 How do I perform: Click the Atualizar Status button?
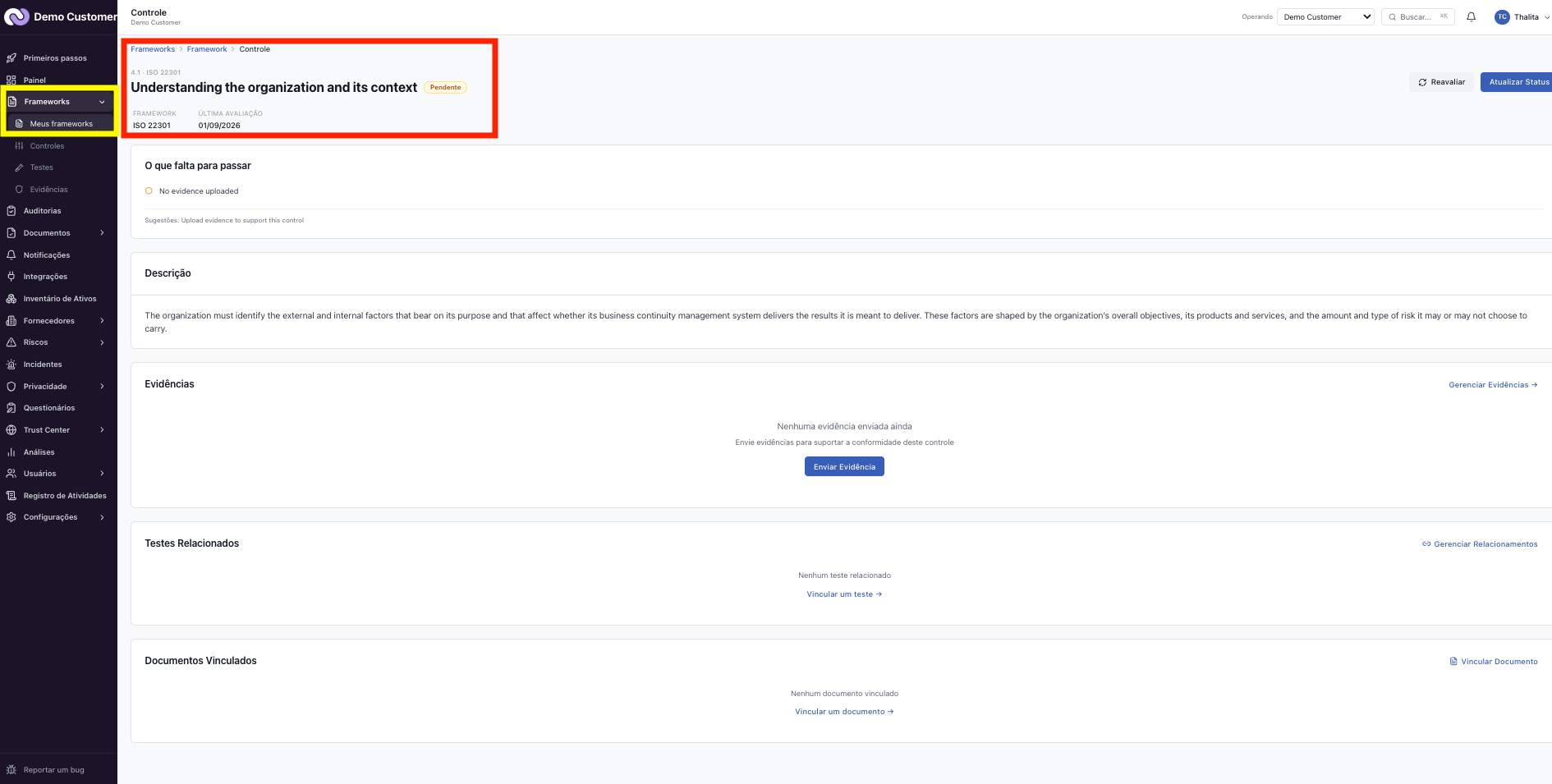pos(1518,82)
